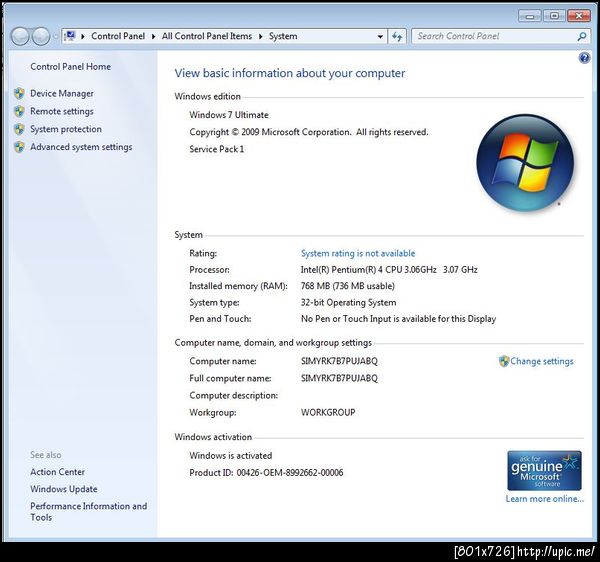Click the magnifier search icon
Image resolution: width=600 pixels, height=562 pixels.
point(582,36)
